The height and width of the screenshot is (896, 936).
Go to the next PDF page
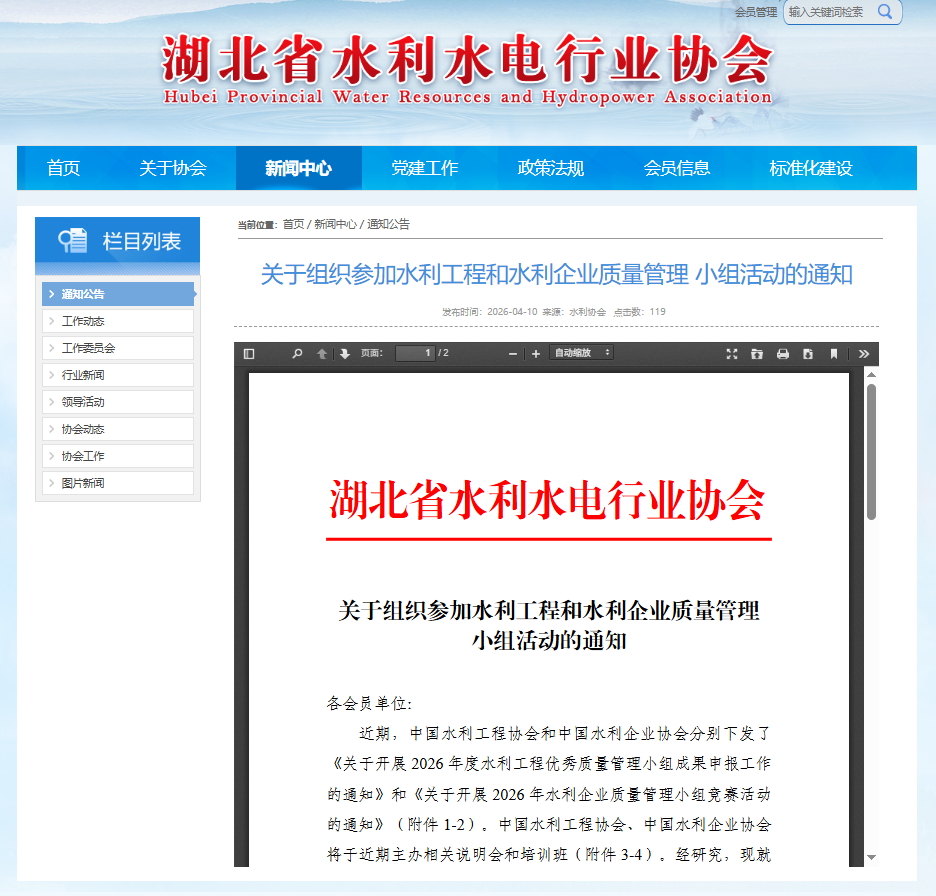click(x=345, y=353)
